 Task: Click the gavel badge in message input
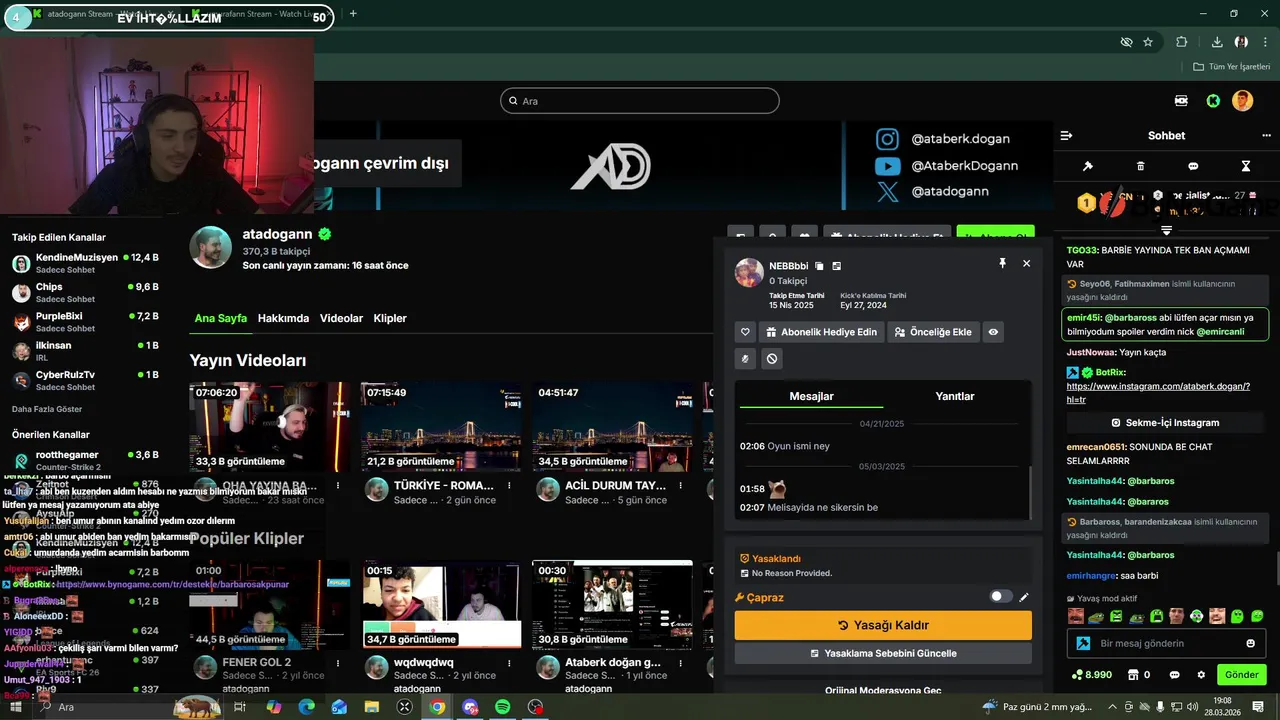pyautogui.click(x=1082, y=643)
